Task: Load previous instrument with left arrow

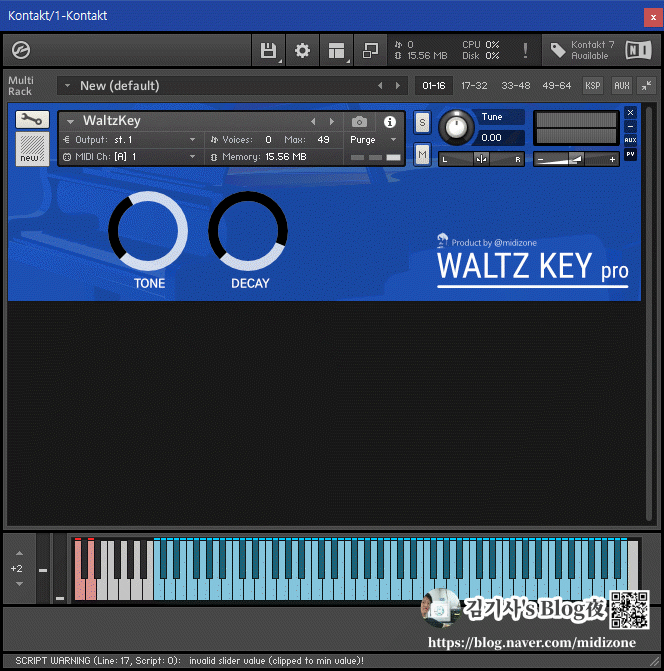Action: point(313,122)
